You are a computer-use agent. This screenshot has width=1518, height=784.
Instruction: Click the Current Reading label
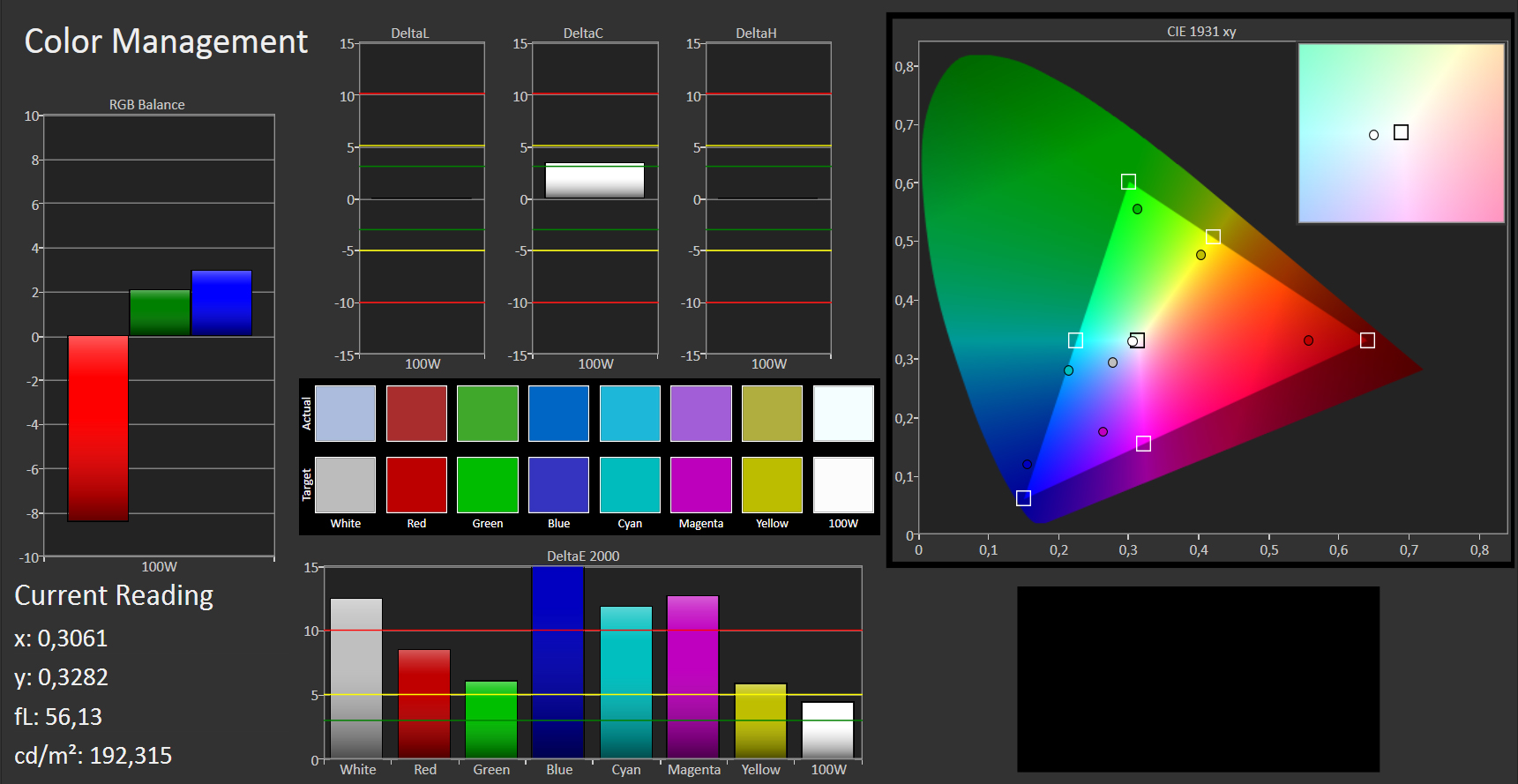click(114, 596)
